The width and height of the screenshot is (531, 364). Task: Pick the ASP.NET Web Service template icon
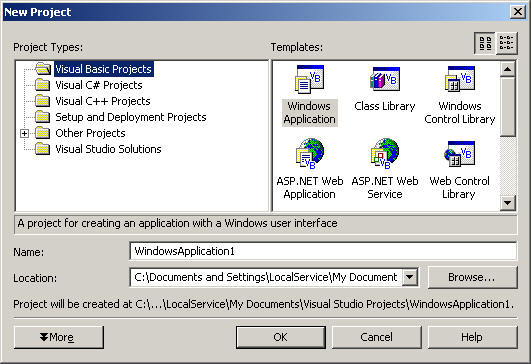tap(385, 153)
